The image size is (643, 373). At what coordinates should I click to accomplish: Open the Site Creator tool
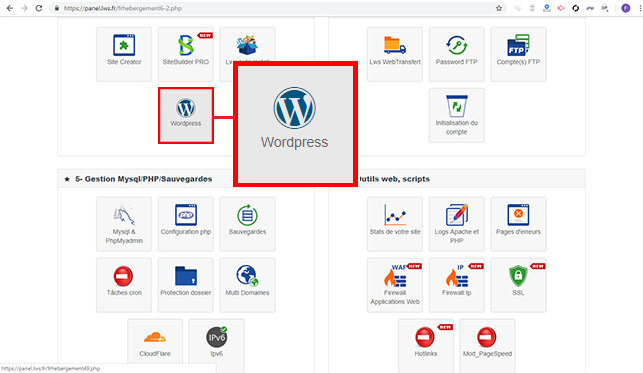pyautogui.click(x=124, y=54)
